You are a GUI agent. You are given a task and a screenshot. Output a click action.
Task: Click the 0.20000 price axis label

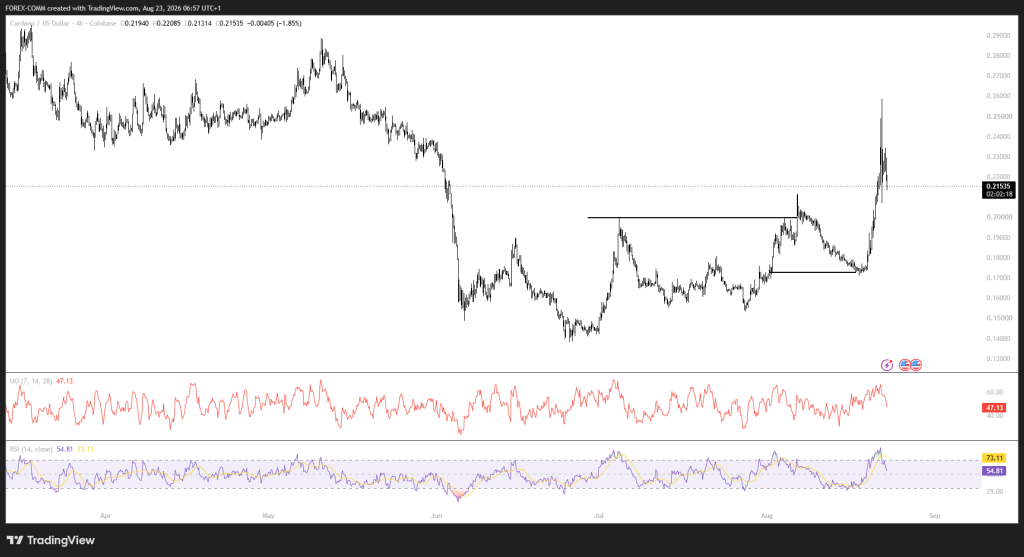pyautogui.click(x=999, y=217)
